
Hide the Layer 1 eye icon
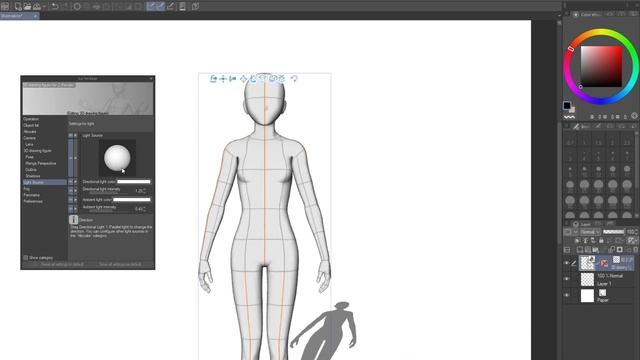[x=567, y=279]
